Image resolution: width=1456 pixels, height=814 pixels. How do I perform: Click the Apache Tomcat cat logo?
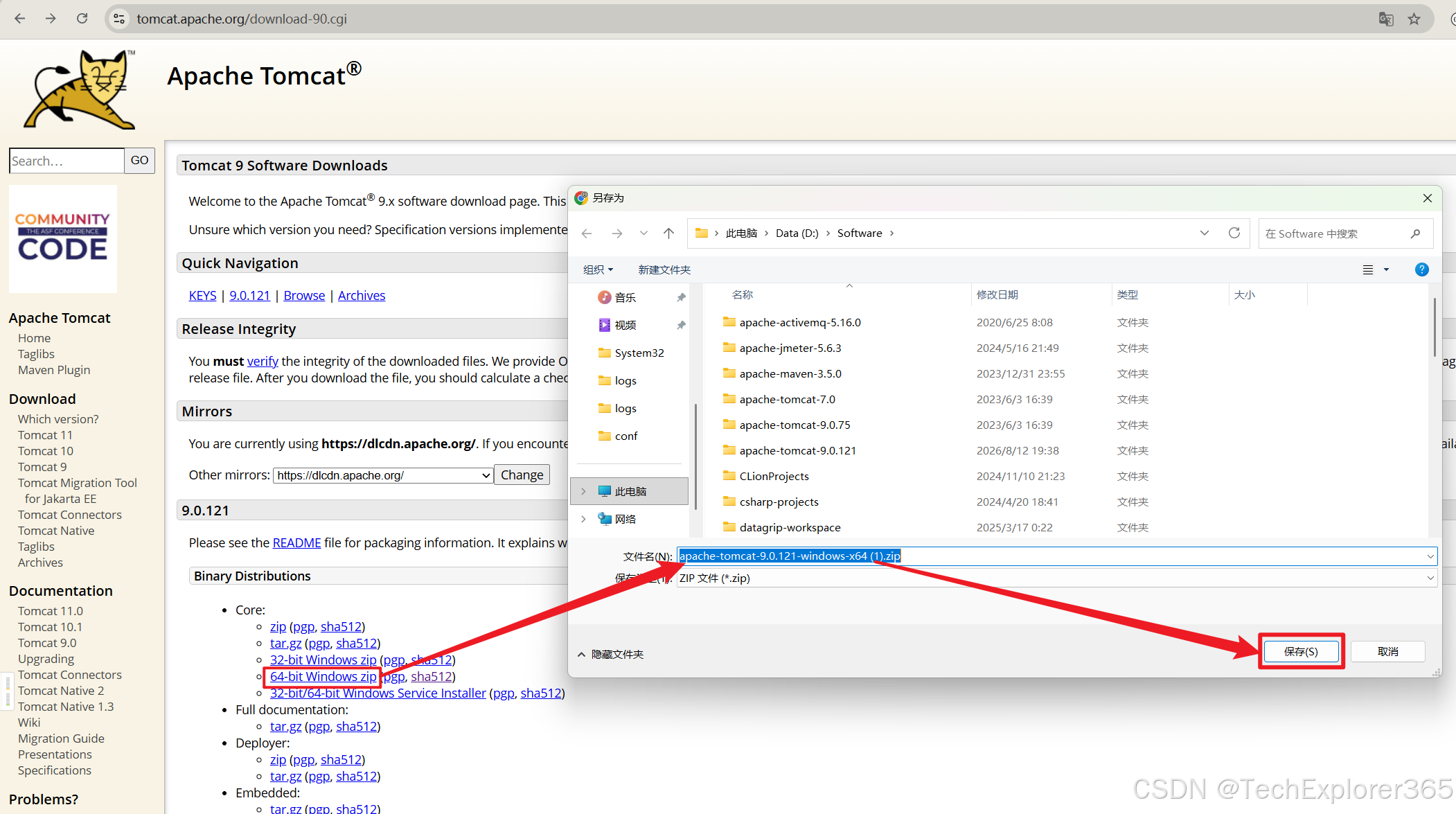80,89
